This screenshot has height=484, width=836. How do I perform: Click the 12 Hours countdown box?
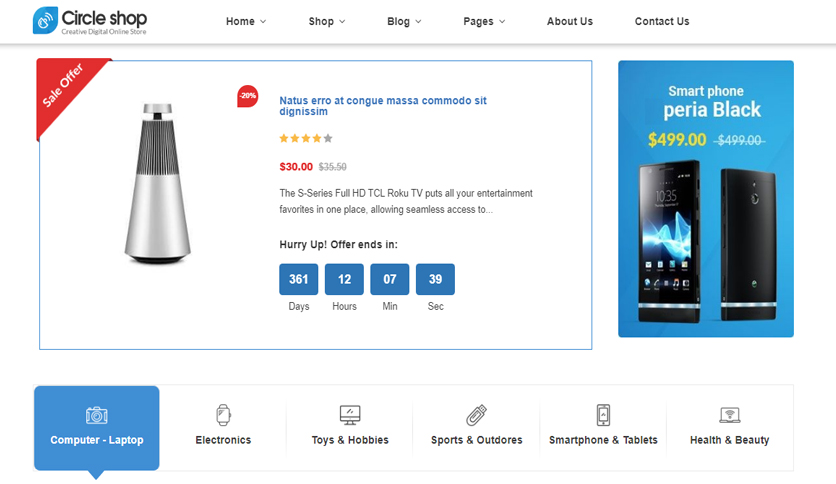tap(344, 279)
